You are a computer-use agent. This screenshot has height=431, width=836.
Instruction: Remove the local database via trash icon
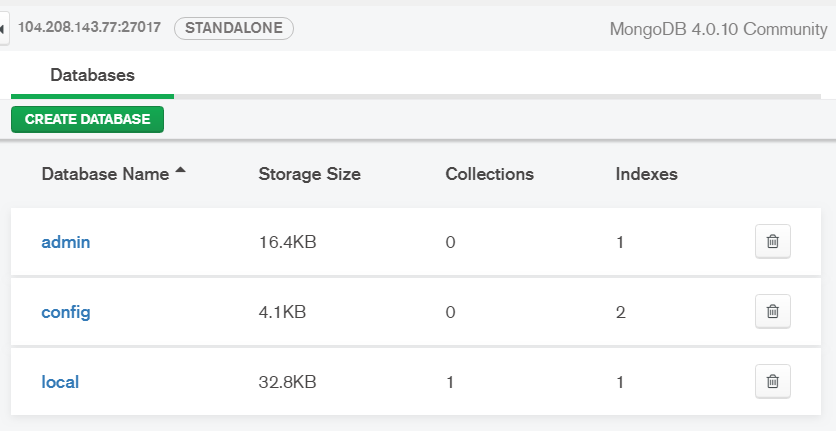[x=772, y=381]
